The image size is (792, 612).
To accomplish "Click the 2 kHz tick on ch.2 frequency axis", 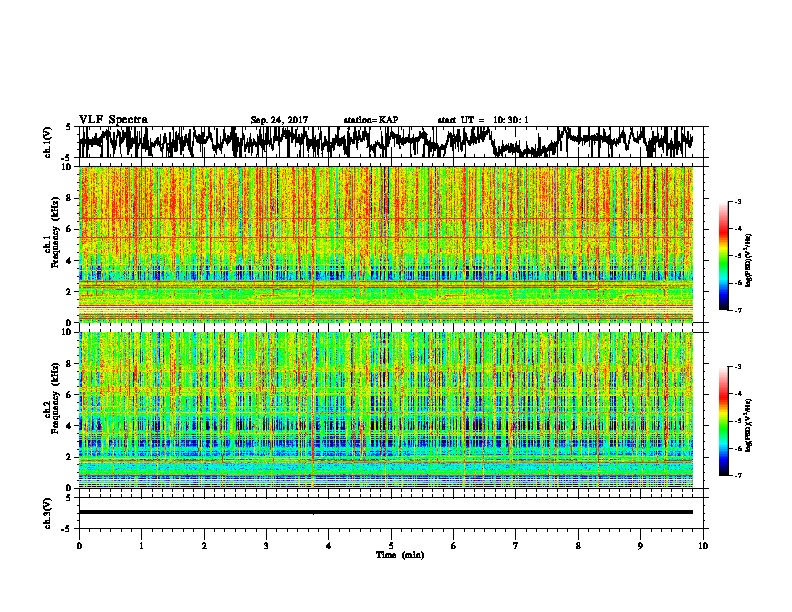I will click(x=70, y=457).
